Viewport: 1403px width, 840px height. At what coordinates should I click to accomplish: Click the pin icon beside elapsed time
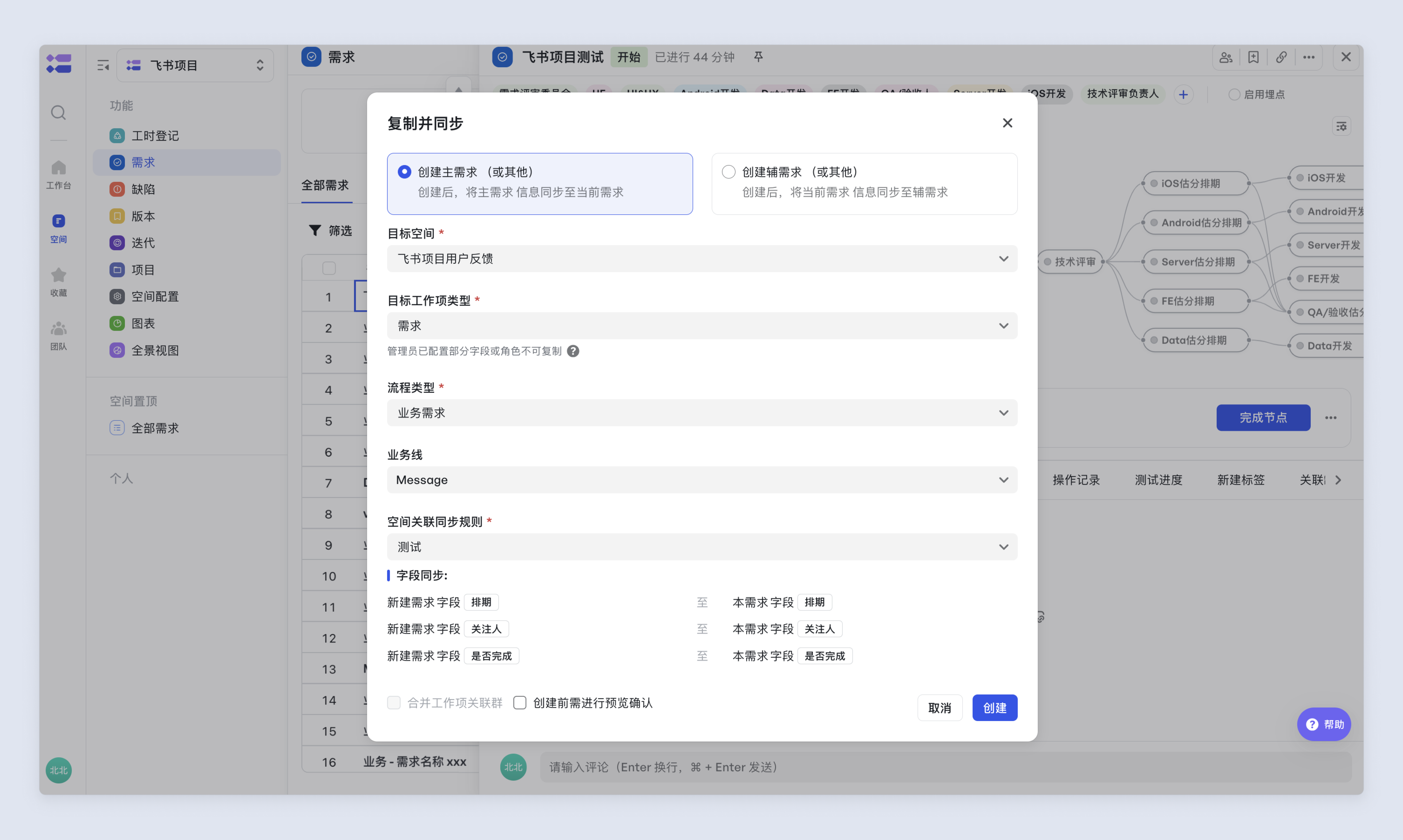point(759,57)
